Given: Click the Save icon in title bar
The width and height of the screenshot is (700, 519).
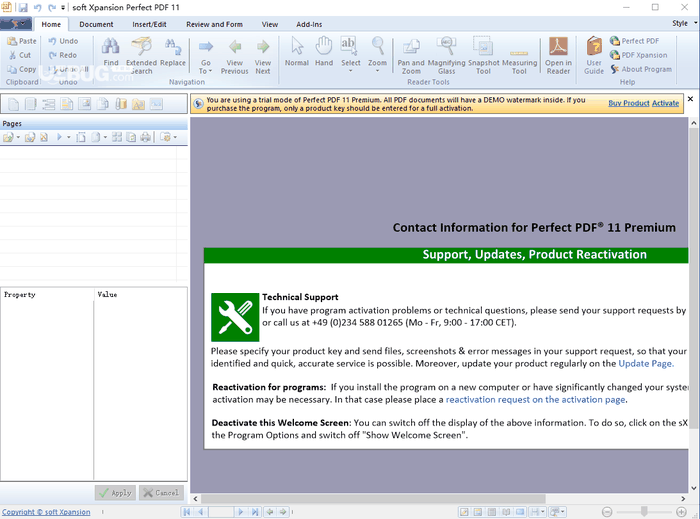Looking at the screenshot, I should click(x=23, y=8).
